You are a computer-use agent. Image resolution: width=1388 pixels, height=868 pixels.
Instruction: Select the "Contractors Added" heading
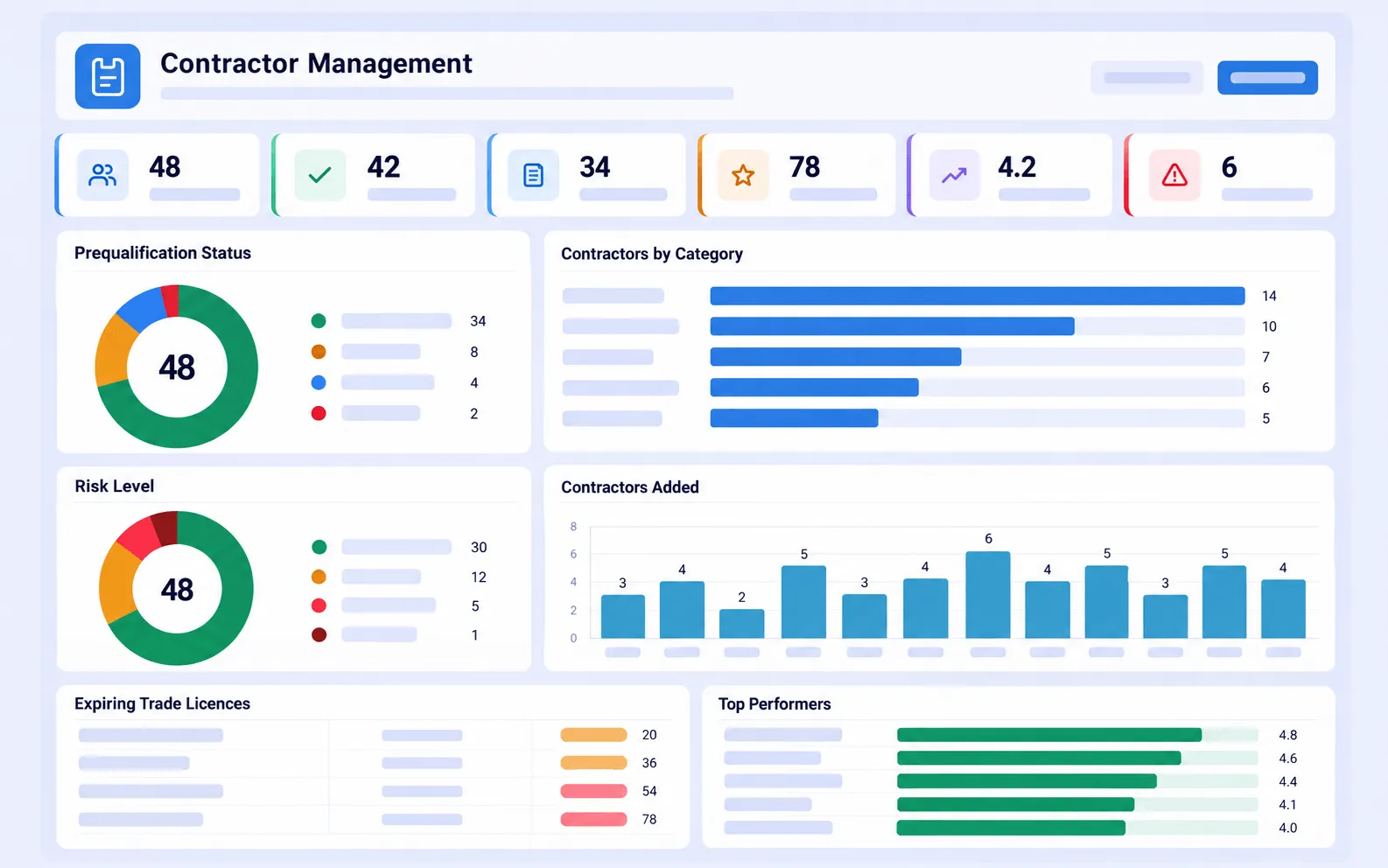(x=630, y=487)
